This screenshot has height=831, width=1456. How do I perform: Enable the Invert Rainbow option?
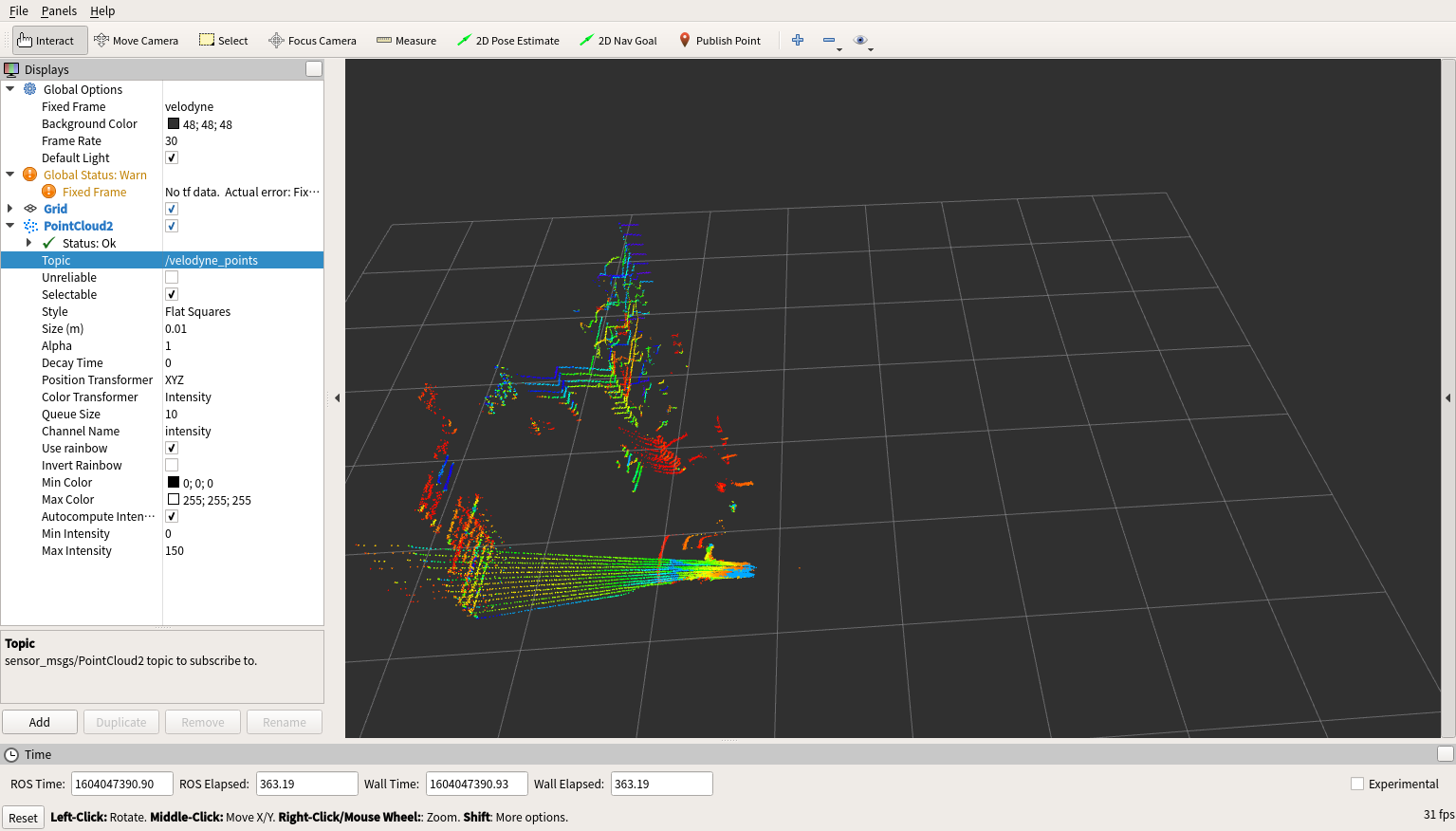point(171,464)
